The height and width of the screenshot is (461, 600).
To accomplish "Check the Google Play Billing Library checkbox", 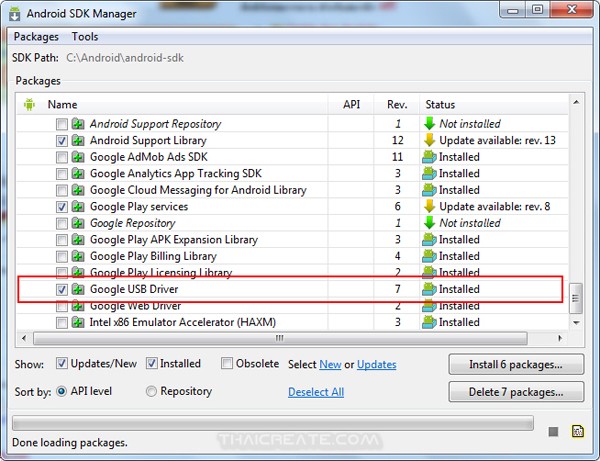I will pyautogui.click(x=62, y=256).
